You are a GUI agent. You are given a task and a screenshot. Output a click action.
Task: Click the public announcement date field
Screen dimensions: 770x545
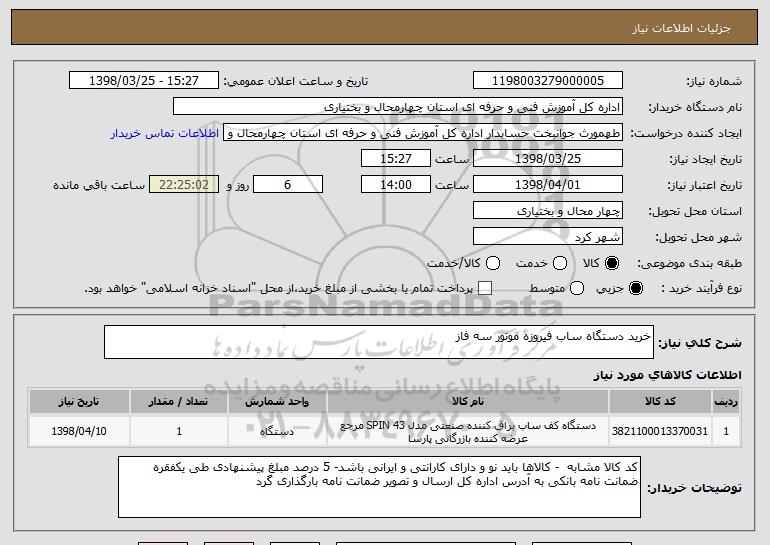(x=144, y=81)
